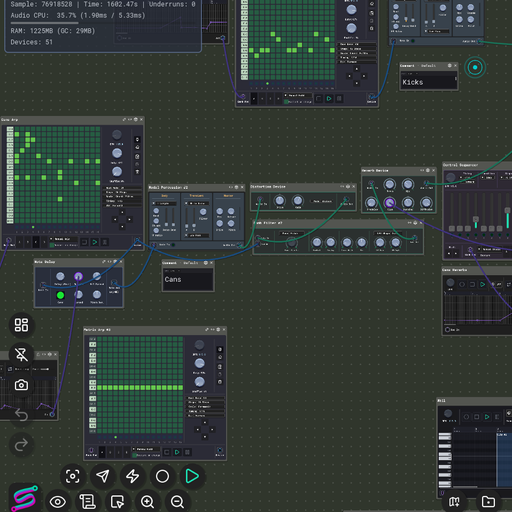
Task: Open the device grid menu icon
Action: (x=21, y=325)
